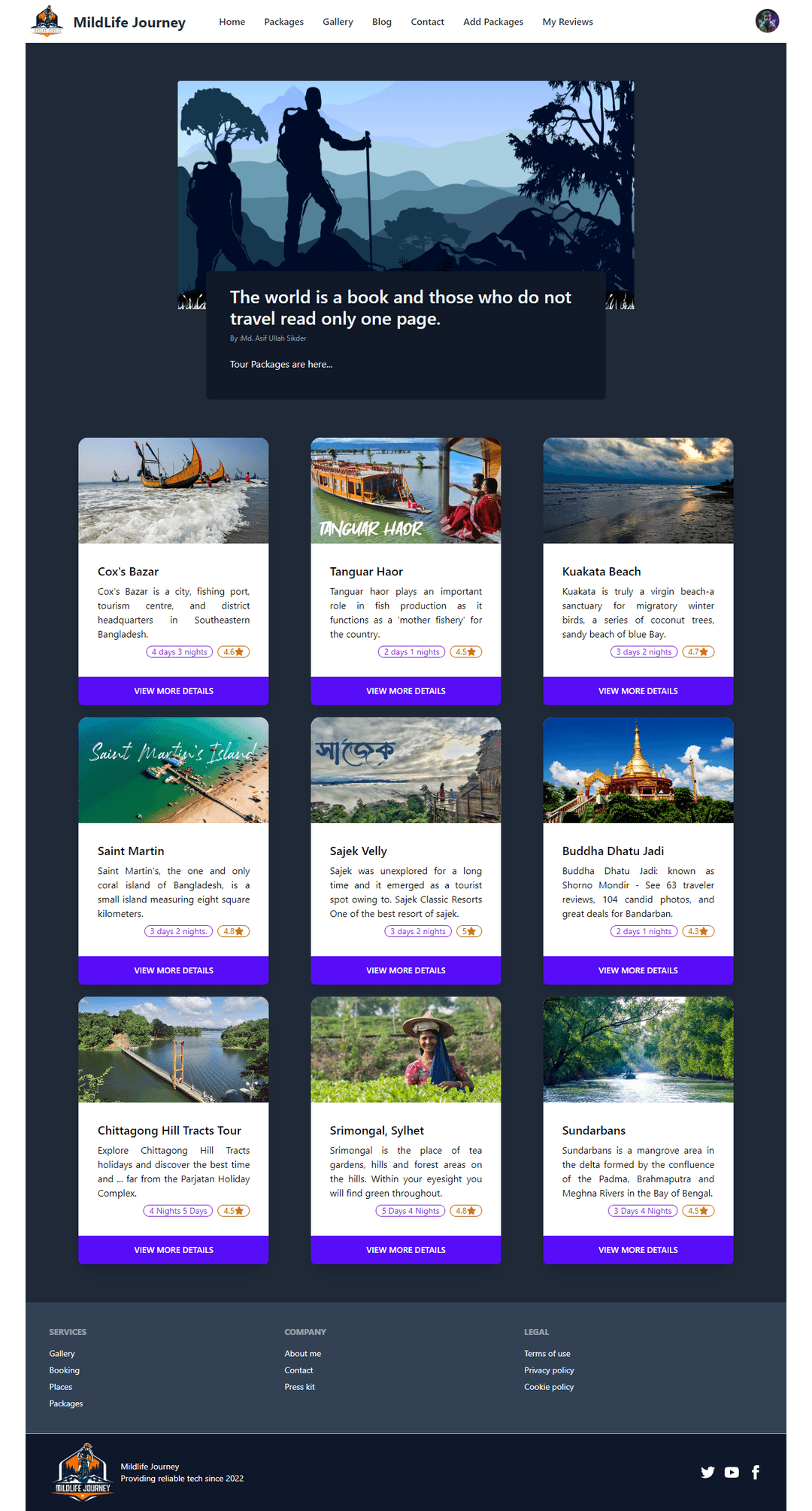Open the user profile avatar

[x=767, y=21]
